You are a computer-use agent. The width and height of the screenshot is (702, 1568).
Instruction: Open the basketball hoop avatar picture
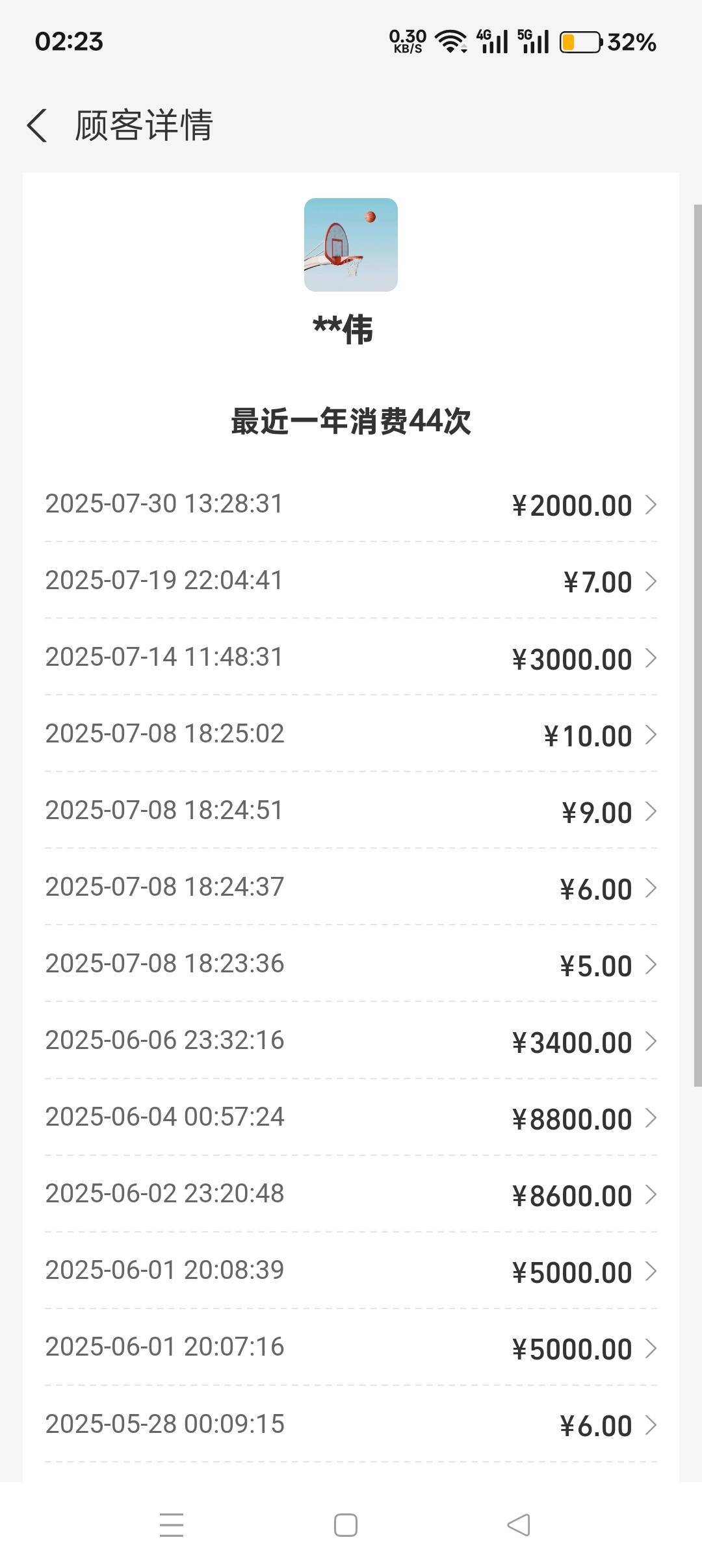pos(350,245)
